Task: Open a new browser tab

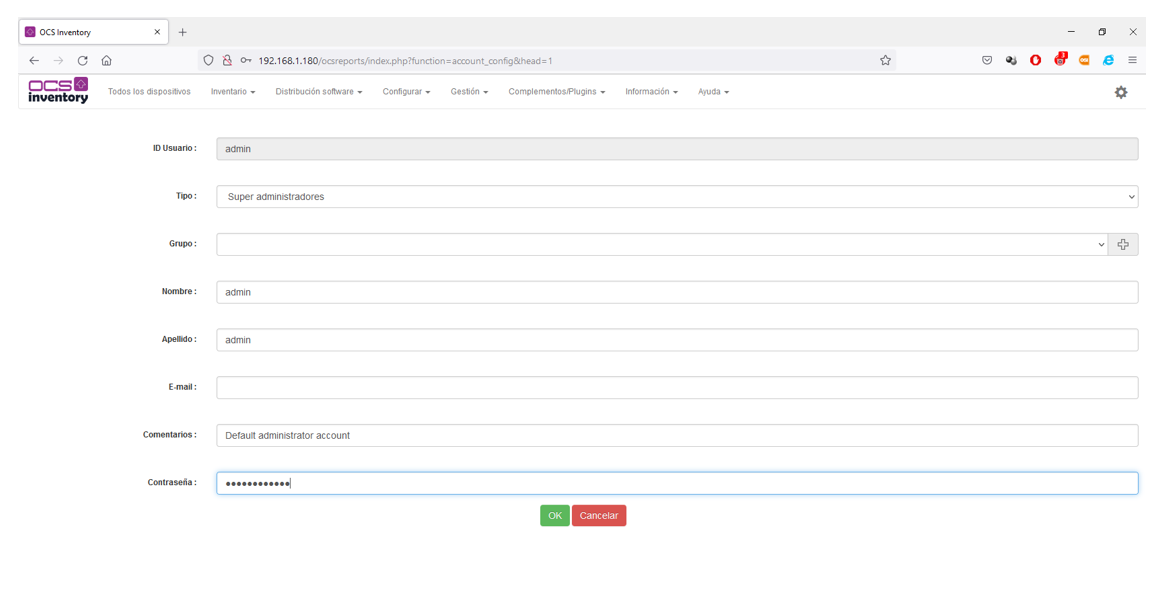Action: (x=183, y=32)
